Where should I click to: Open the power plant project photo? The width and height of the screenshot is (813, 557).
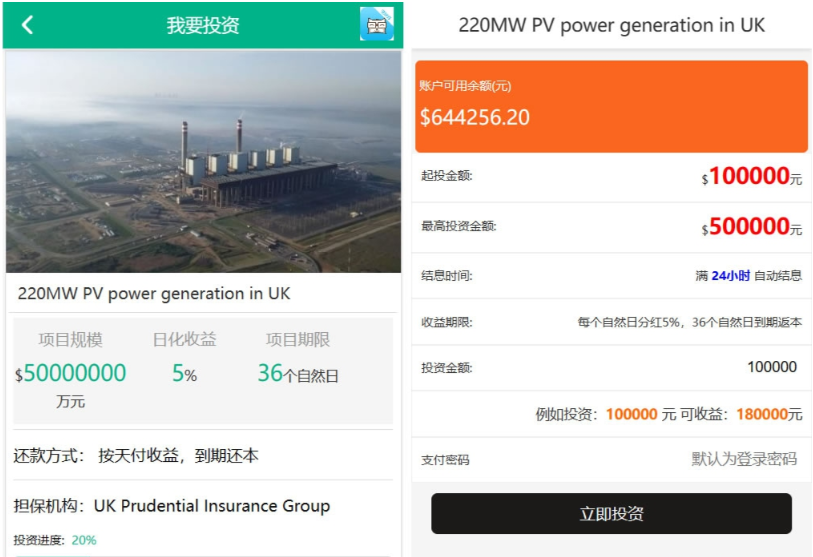203,162
